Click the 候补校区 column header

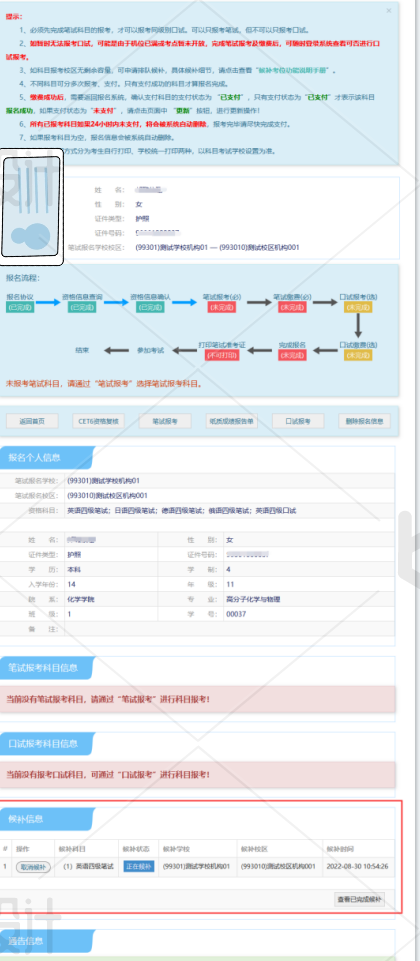point(253,849)
